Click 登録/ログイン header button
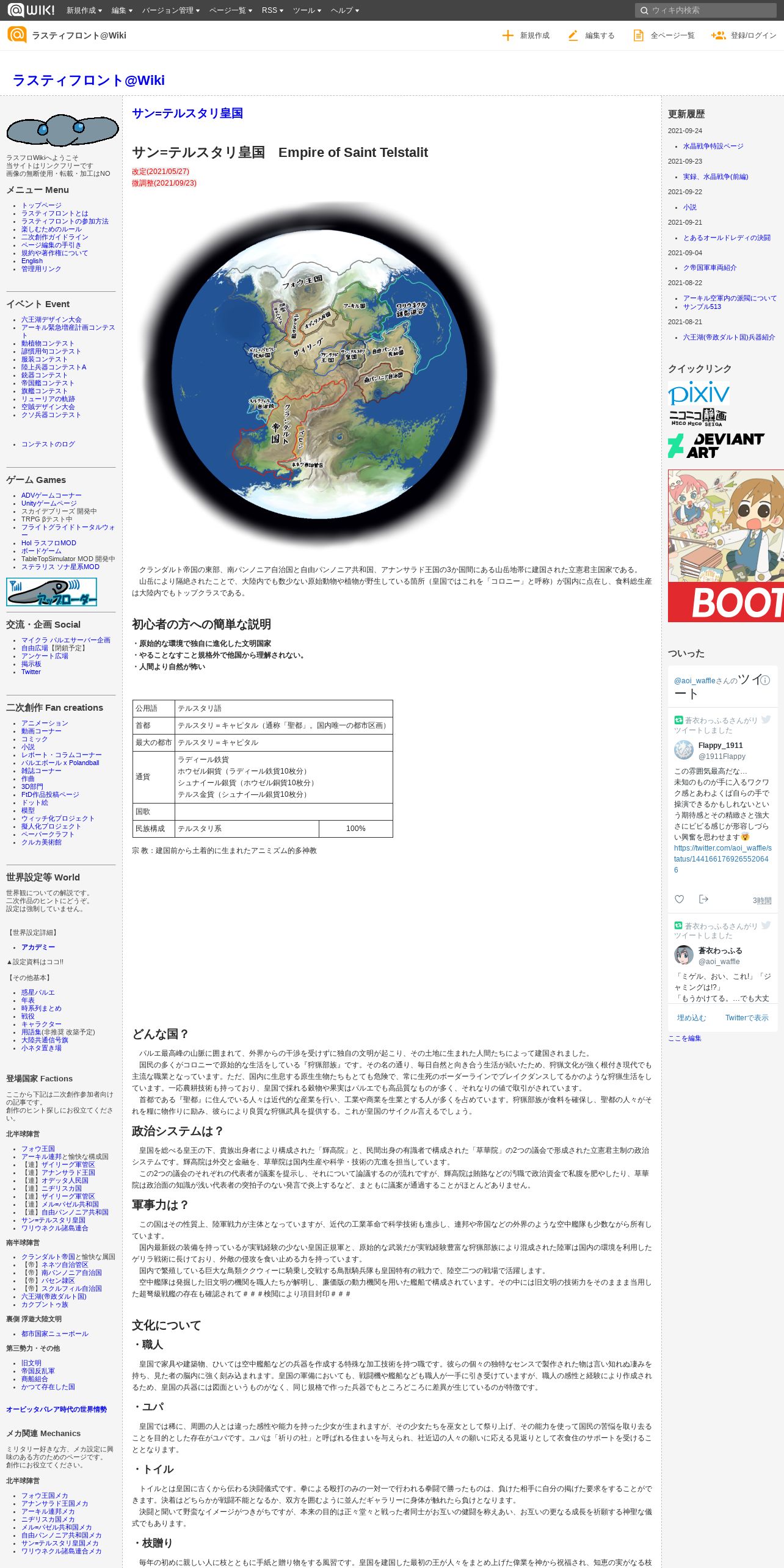Screen dimensions: 784x1568 point(744,35)
